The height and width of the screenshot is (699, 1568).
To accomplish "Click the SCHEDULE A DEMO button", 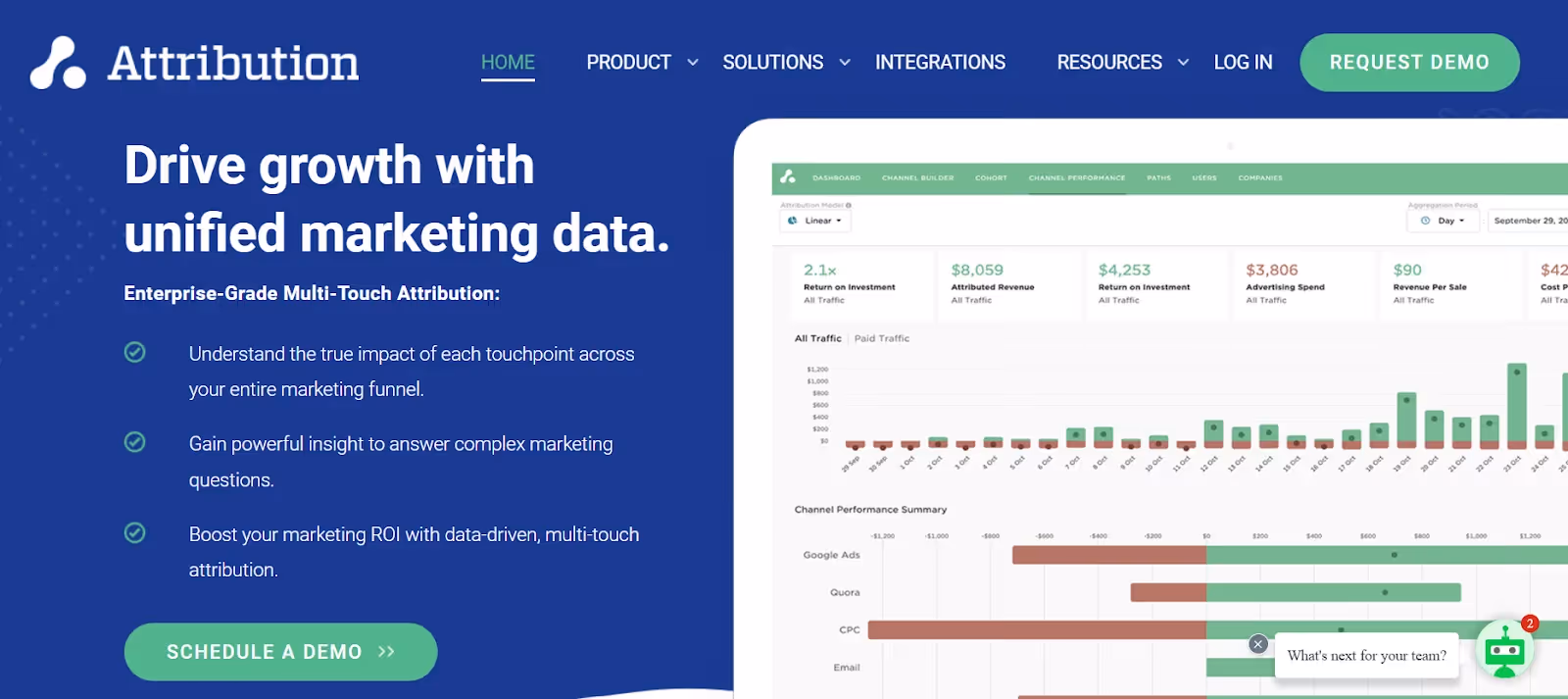I will (x=280, y=652).
